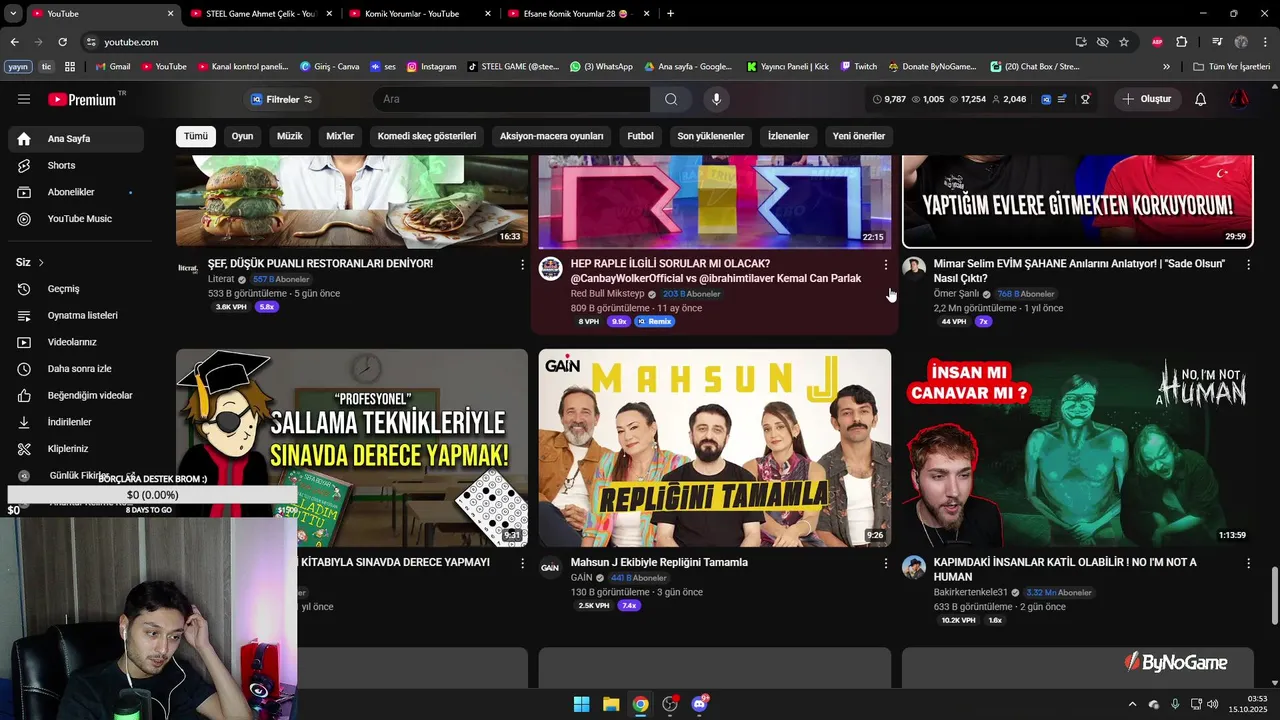Screen dimensions: 1280x720
Task: Click the Oluştur create button
Action: [1147, 99]
